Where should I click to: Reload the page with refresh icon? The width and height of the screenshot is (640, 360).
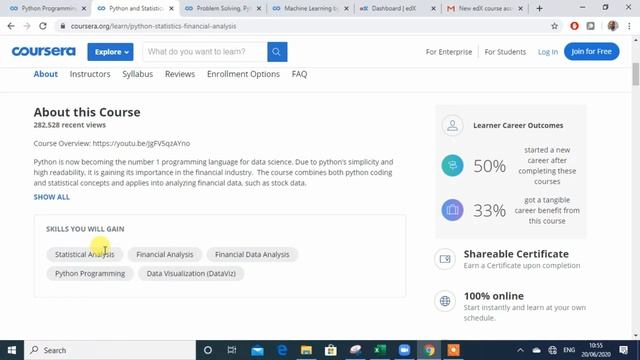(43, 26)
